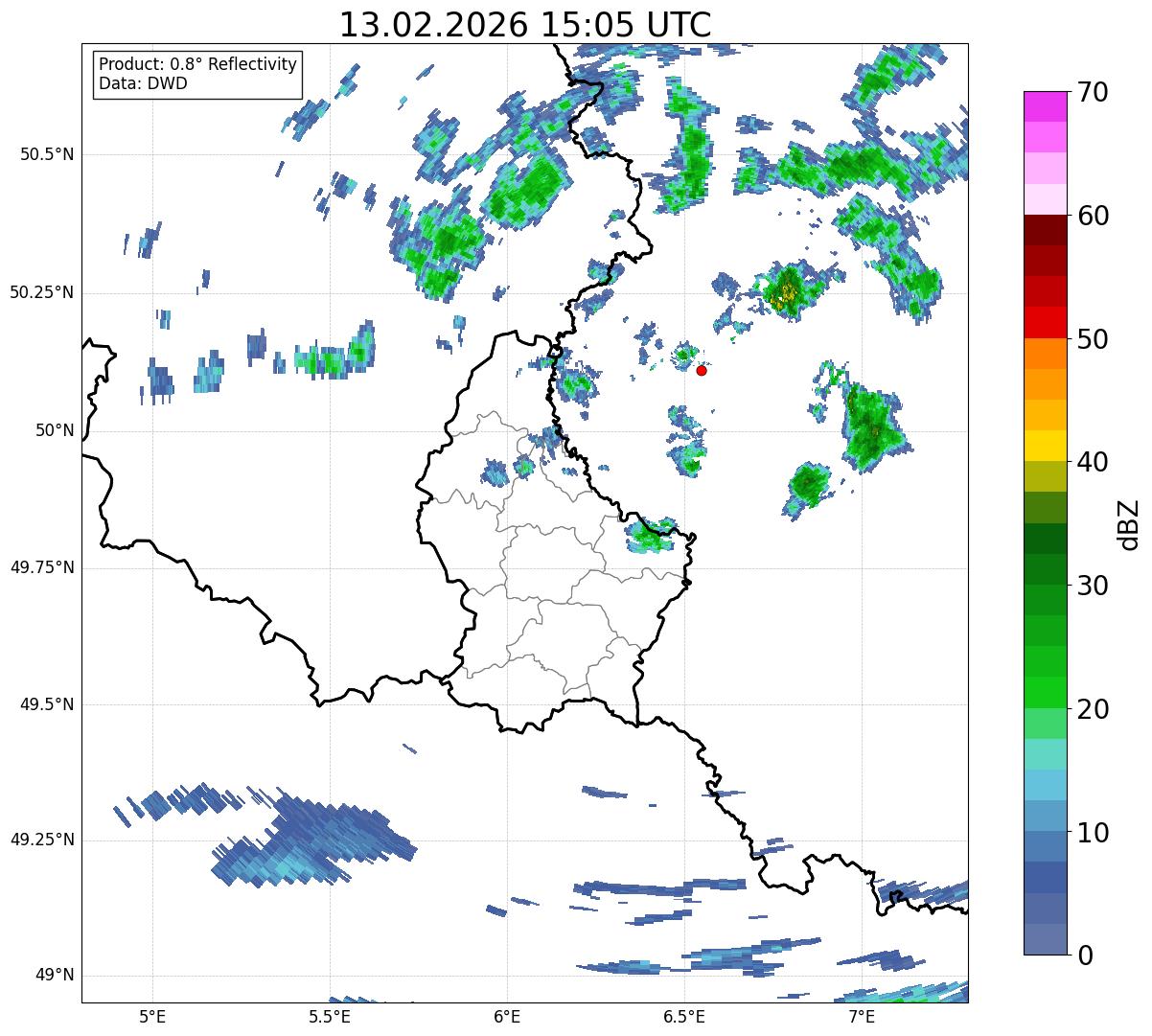Click the colorbar 40 tick label
Image resolution: width=1152 pixels, height=1036 pixels.
click(x=1091, y=462)
